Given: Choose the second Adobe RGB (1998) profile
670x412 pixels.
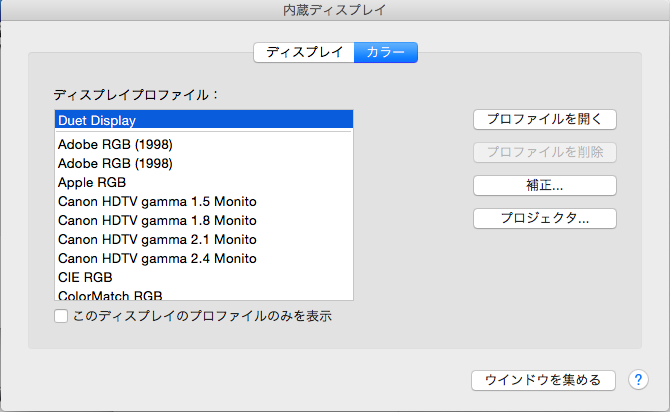Looking at the screenshot, I should coord(204,164).
